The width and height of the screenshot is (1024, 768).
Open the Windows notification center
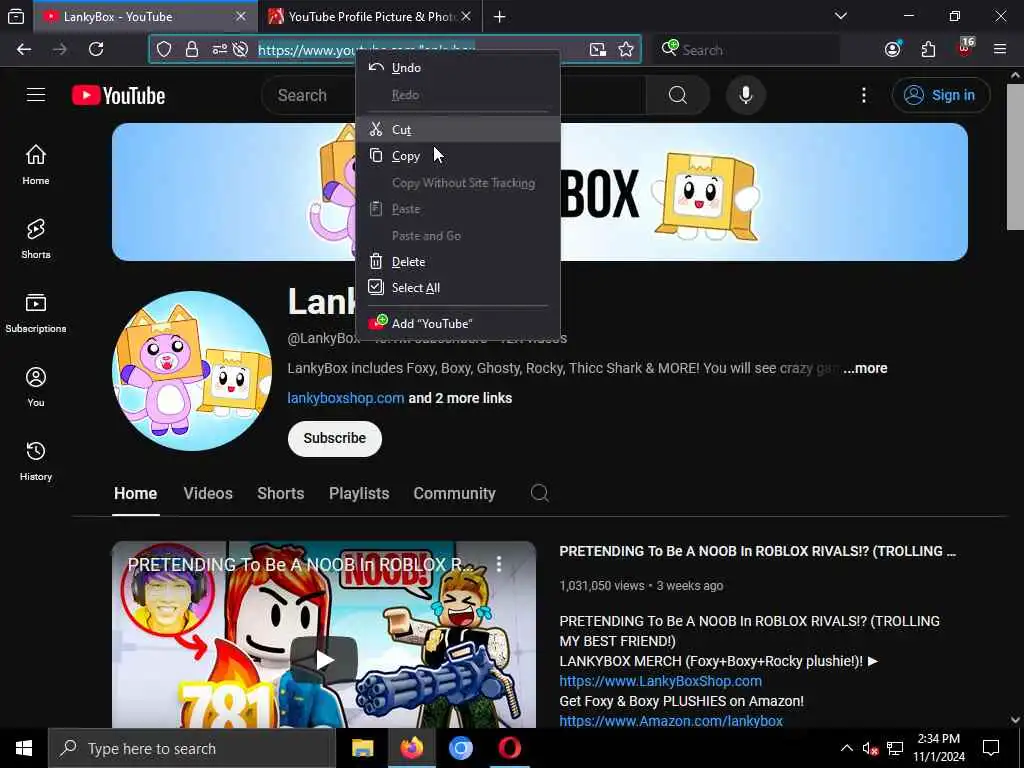coord(991,748)
